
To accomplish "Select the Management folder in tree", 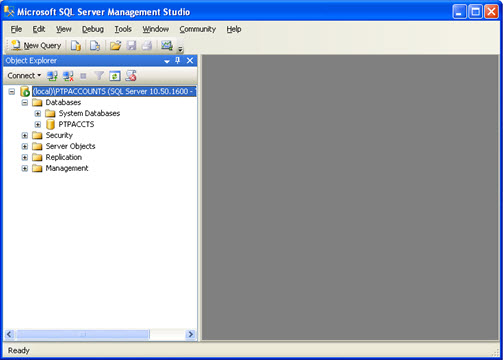I will tap(67, 168).
